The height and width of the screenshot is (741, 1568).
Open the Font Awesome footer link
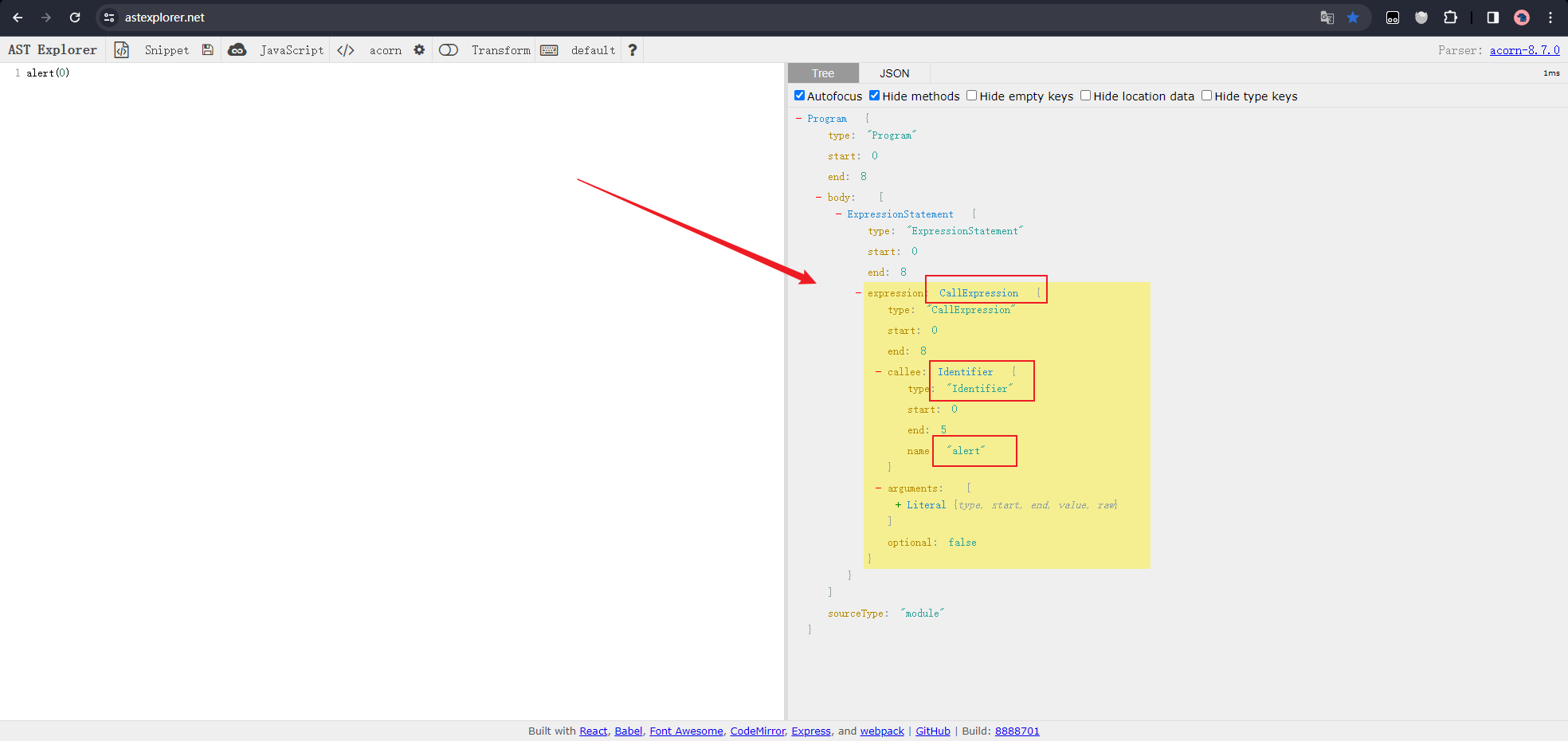[686, 731]
